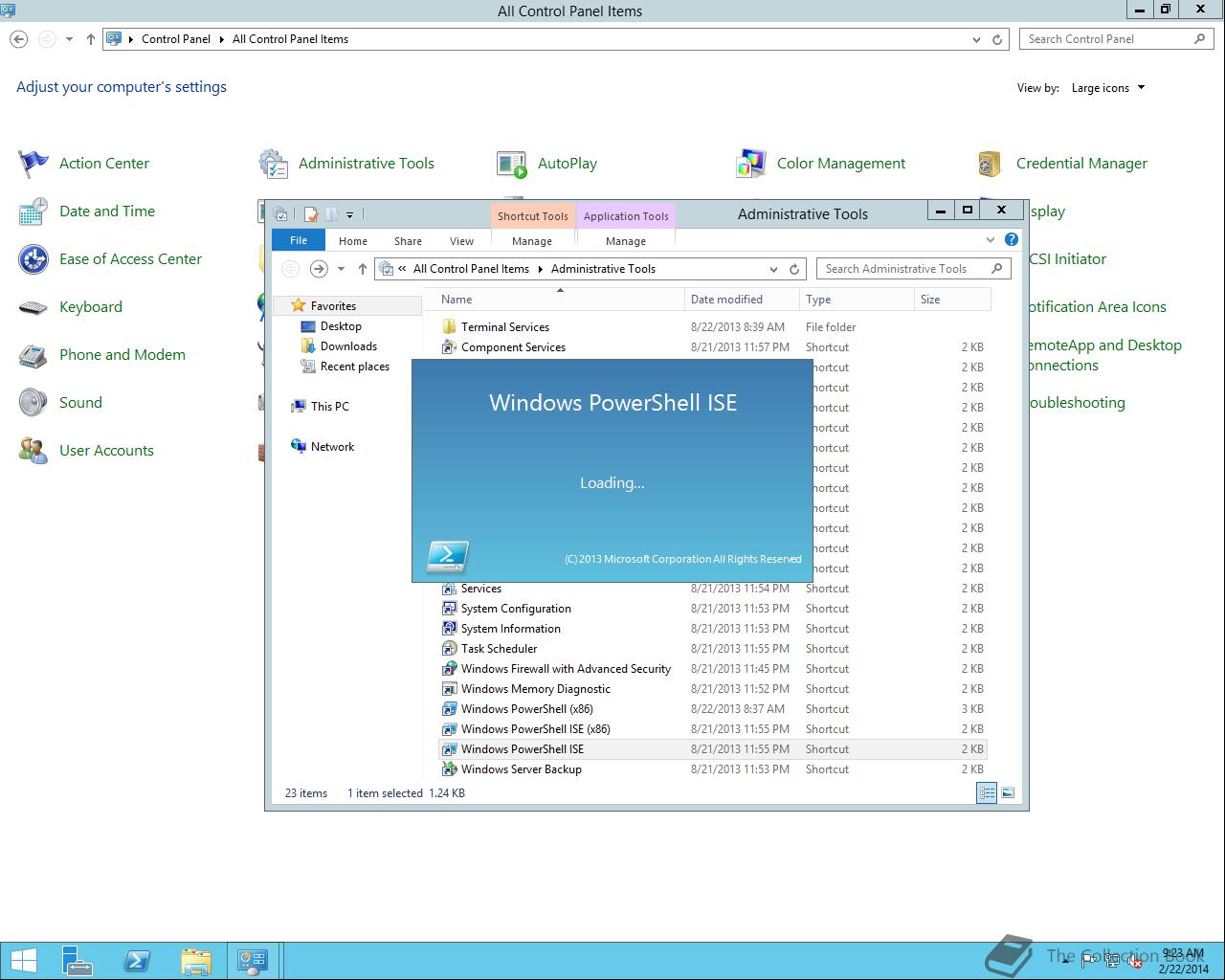Click the Services shortcut icon
1225x980 pixels.
[x=449, y=589]
